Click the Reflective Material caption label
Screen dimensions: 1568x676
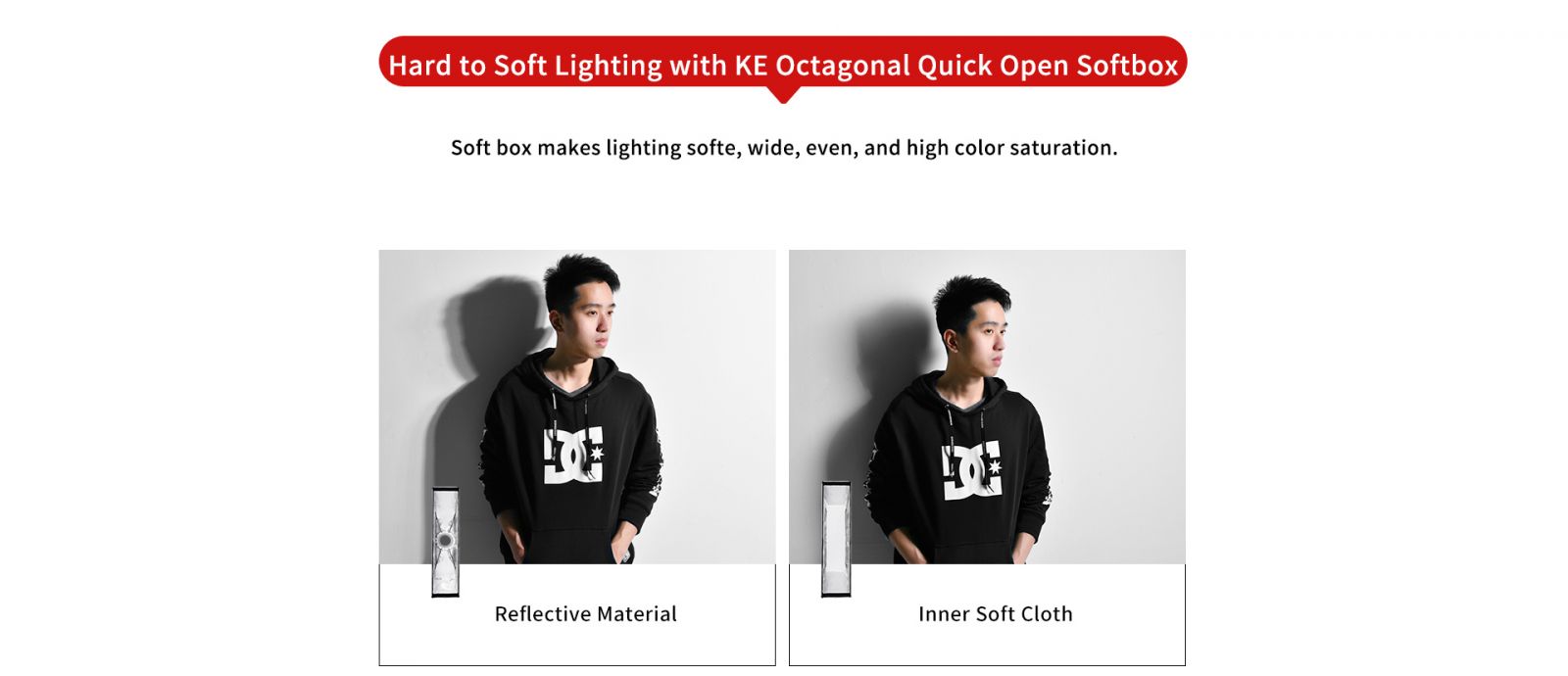tap(586, 614)
